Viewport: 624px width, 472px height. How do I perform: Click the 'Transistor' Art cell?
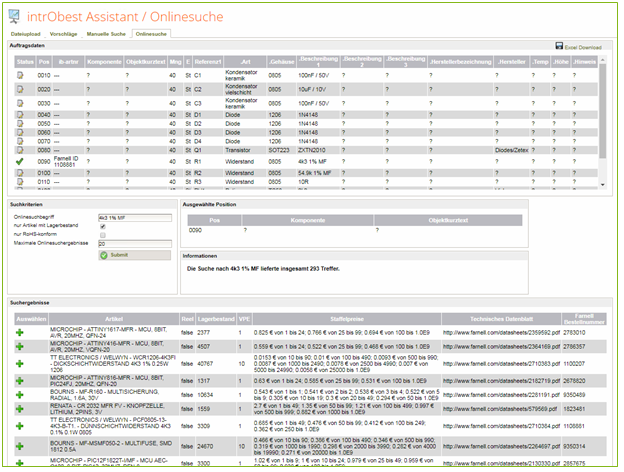point(238,150)
